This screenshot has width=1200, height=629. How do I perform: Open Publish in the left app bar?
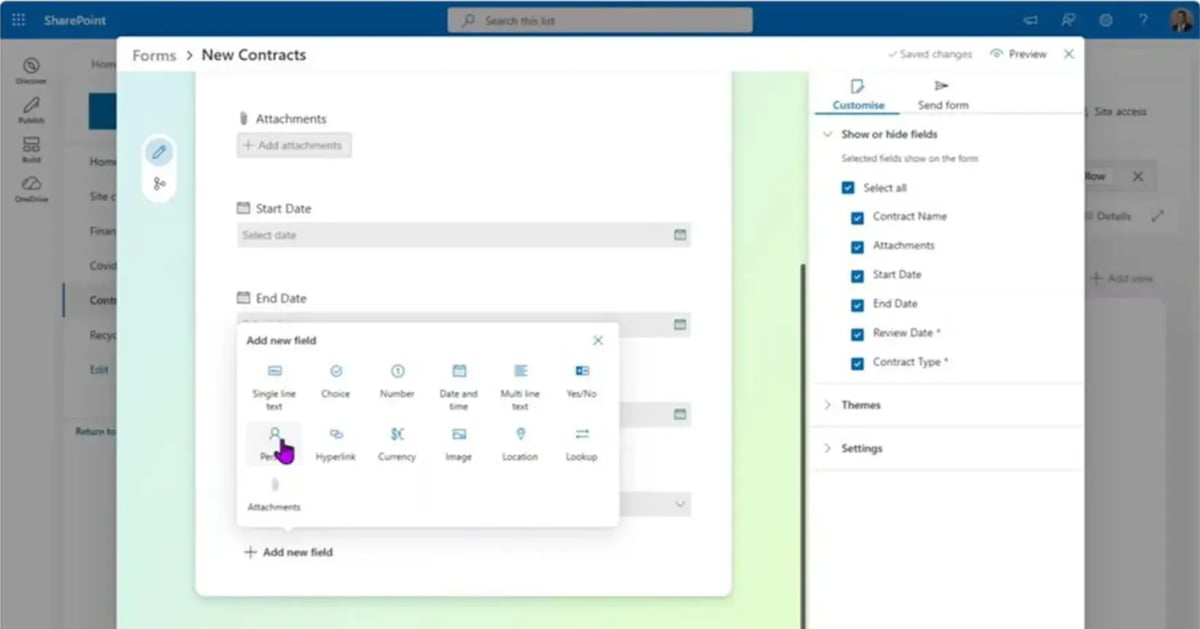[x=31, y=110]
